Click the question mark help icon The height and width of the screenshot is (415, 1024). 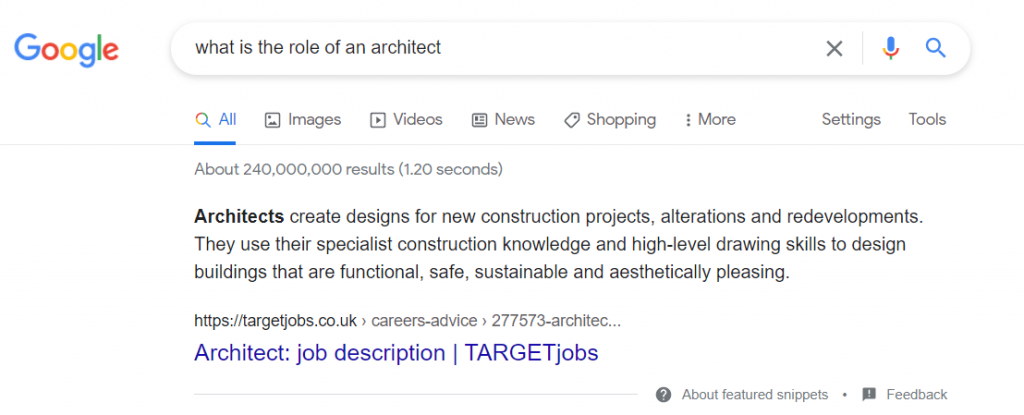click(664, 395)
